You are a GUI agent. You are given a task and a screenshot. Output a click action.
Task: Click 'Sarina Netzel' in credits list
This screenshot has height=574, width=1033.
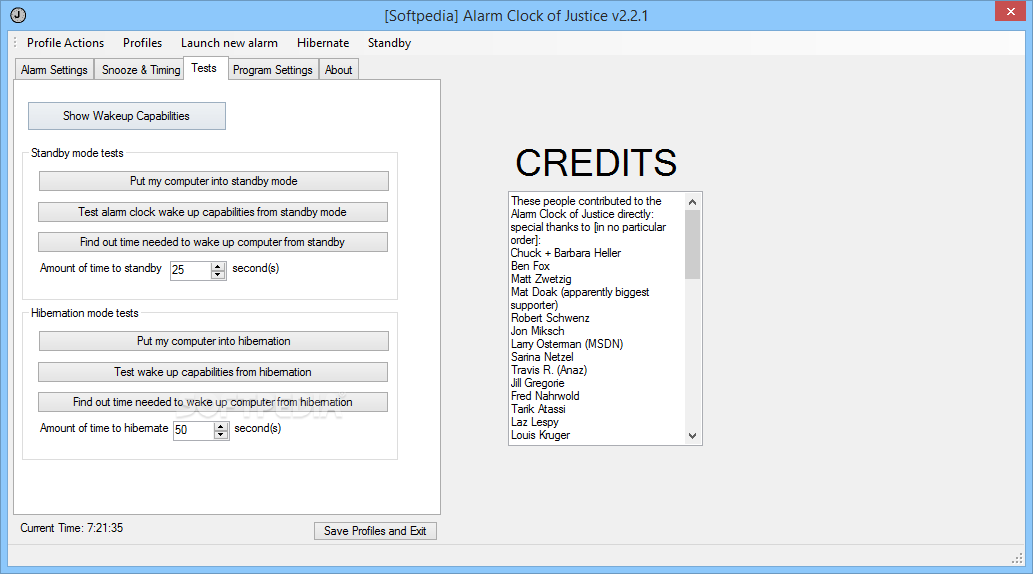click(x=542, y=357)
